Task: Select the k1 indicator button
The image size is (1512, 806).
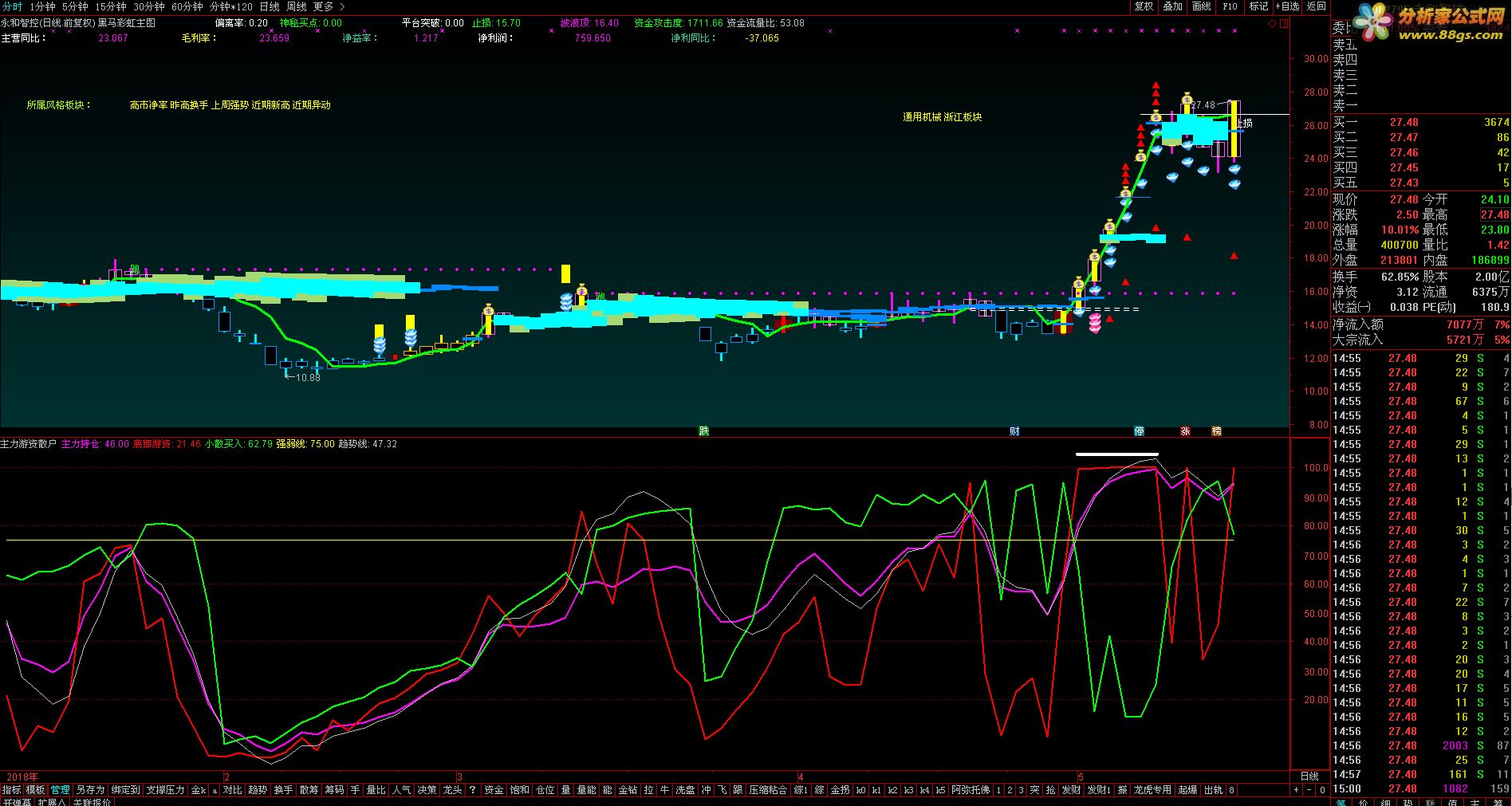Action: (876, 790)
